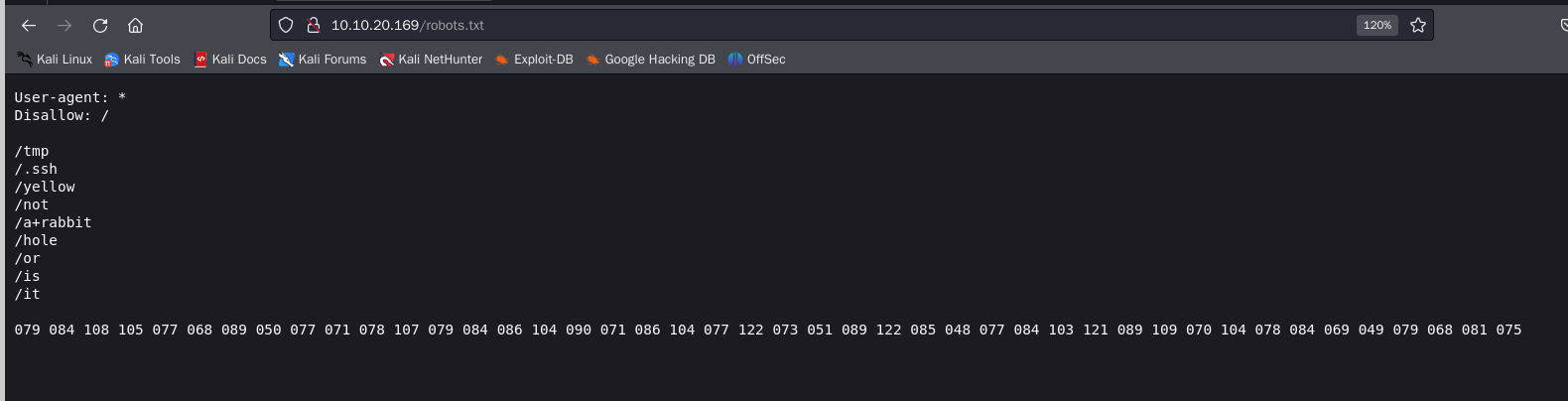Viewport: 1568px width, 401px height.
Task: Click the number '108' in the sequence
Action: 96,330
